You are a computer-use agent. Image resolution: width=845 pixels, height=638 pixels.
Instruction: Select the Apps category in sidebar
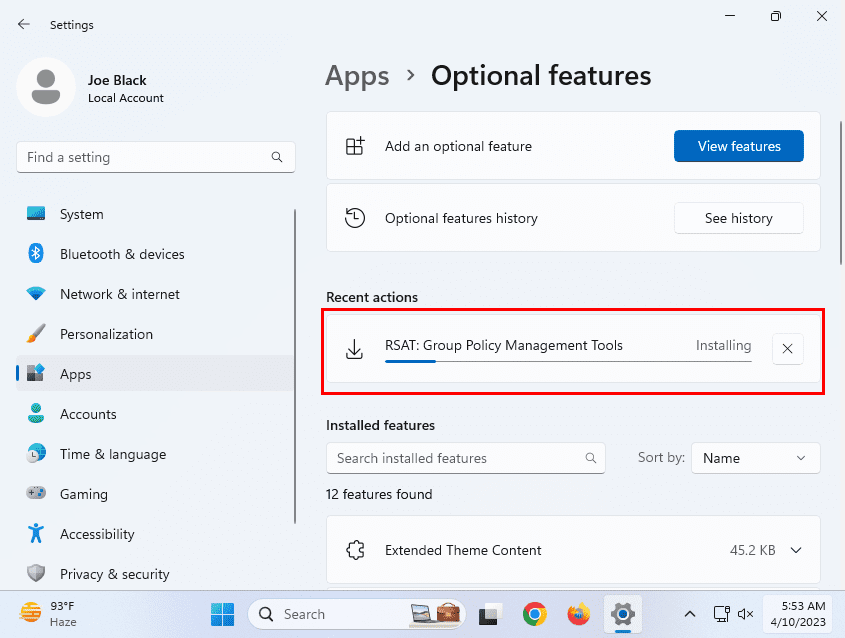155,373
